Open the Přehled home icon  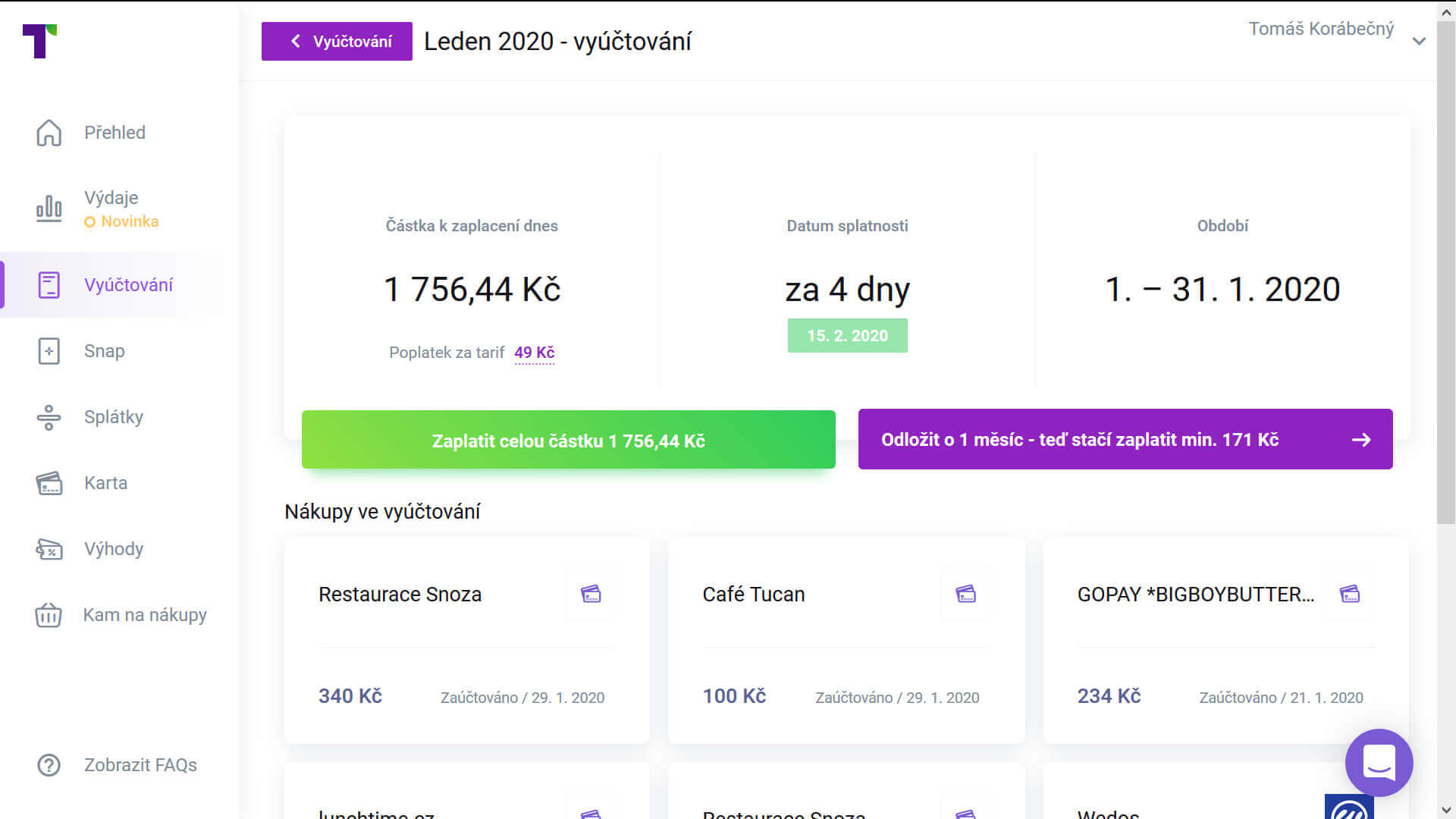click(x=49, y=132)
